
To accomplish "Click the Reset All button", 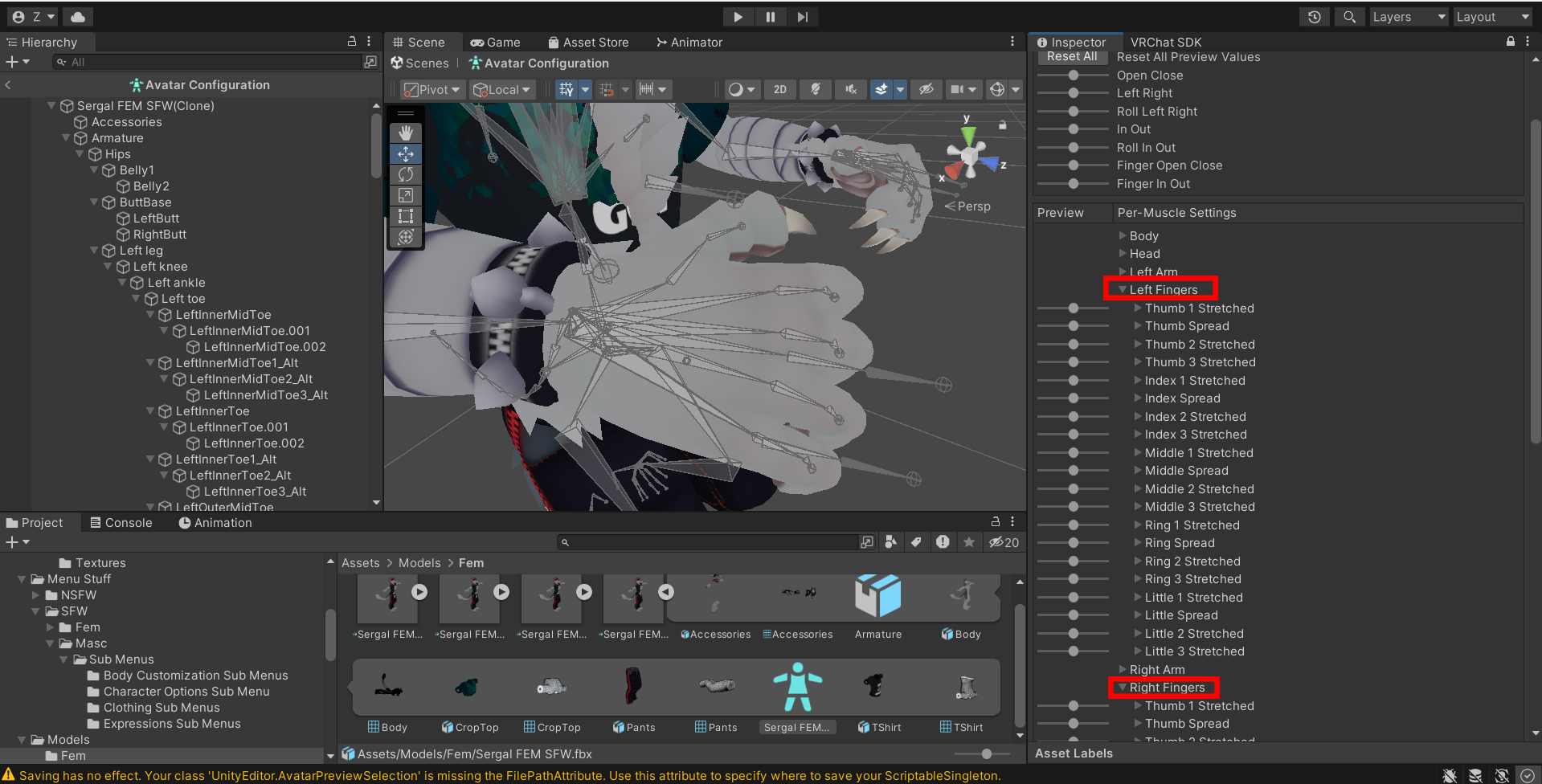I will (x=1071, y=56).
